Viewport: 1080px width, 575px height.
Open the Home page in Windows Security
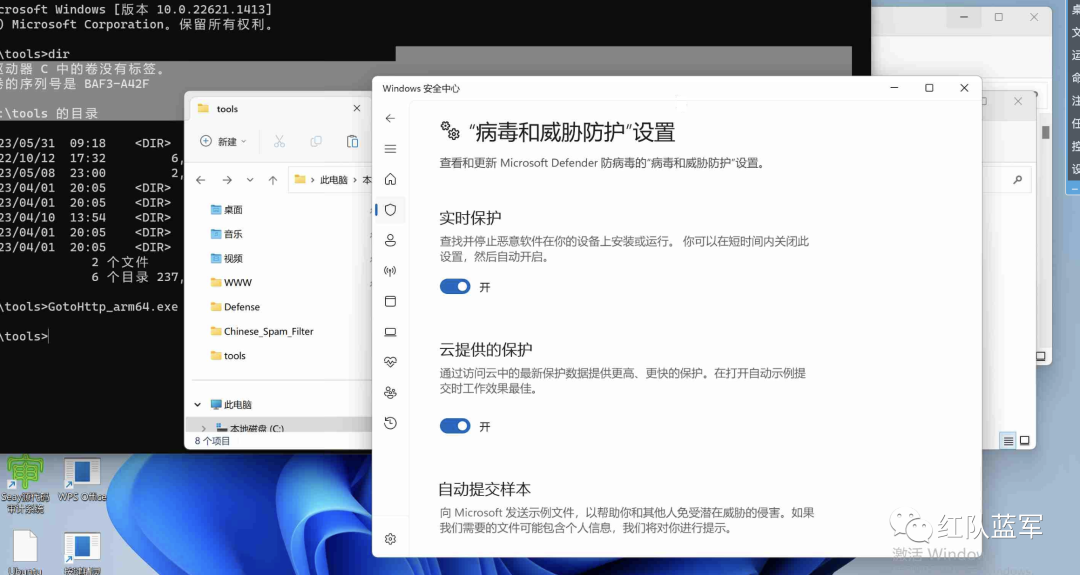(x=391, y=179)
